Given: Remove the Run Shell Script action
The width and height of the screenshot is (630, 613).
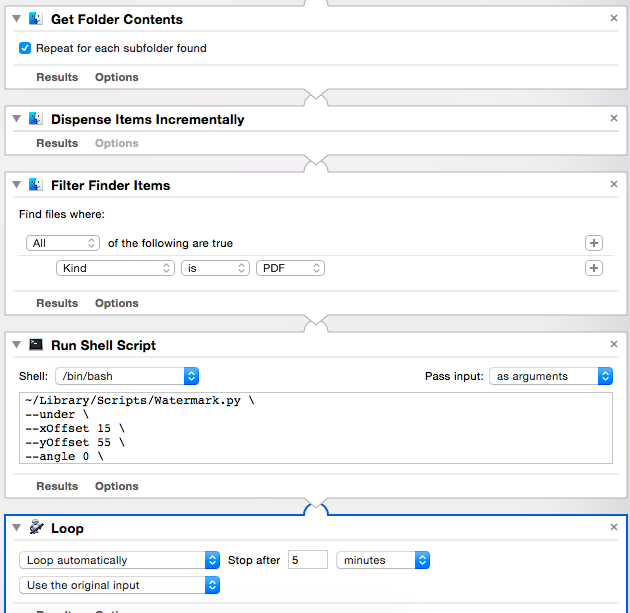Looking at the screenshot, I should tap(614, 345).
